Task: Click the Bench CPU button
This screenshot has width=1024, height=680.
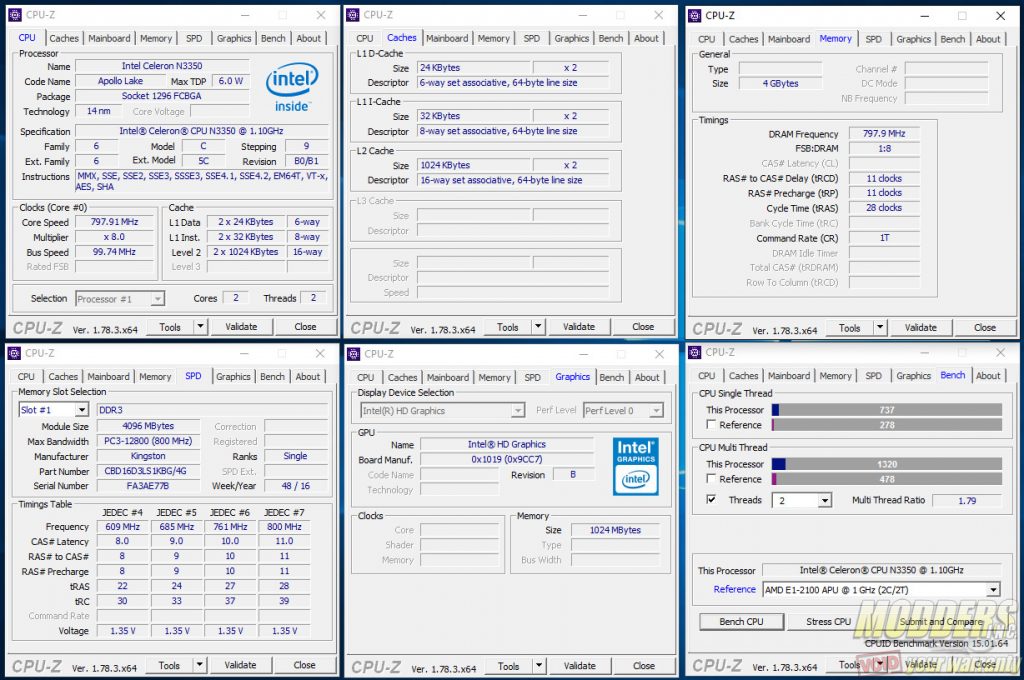Action: click(x=741, y=621)
